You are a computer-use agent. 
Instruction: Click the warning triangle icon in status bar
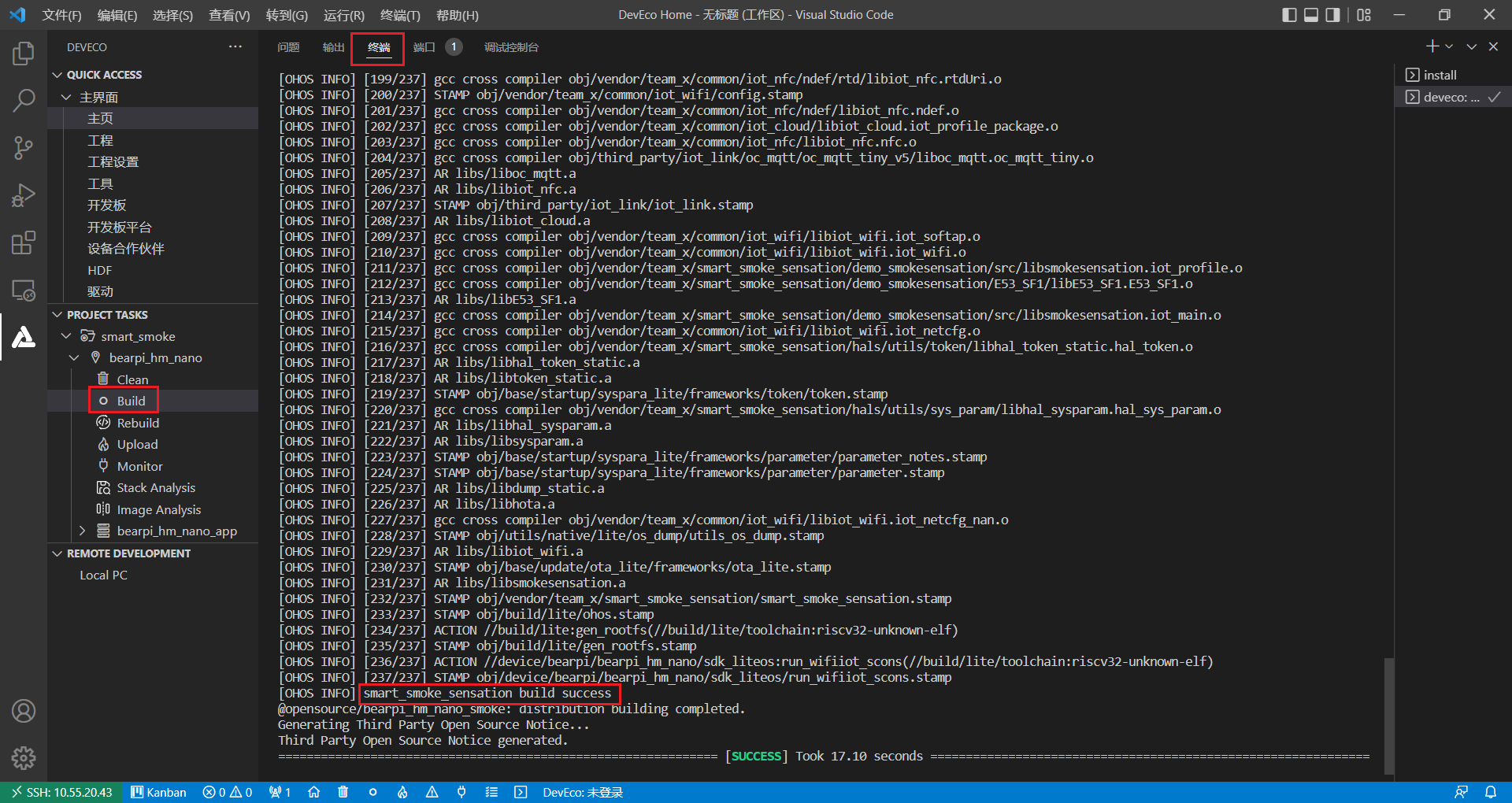click(x=432, y=792)
